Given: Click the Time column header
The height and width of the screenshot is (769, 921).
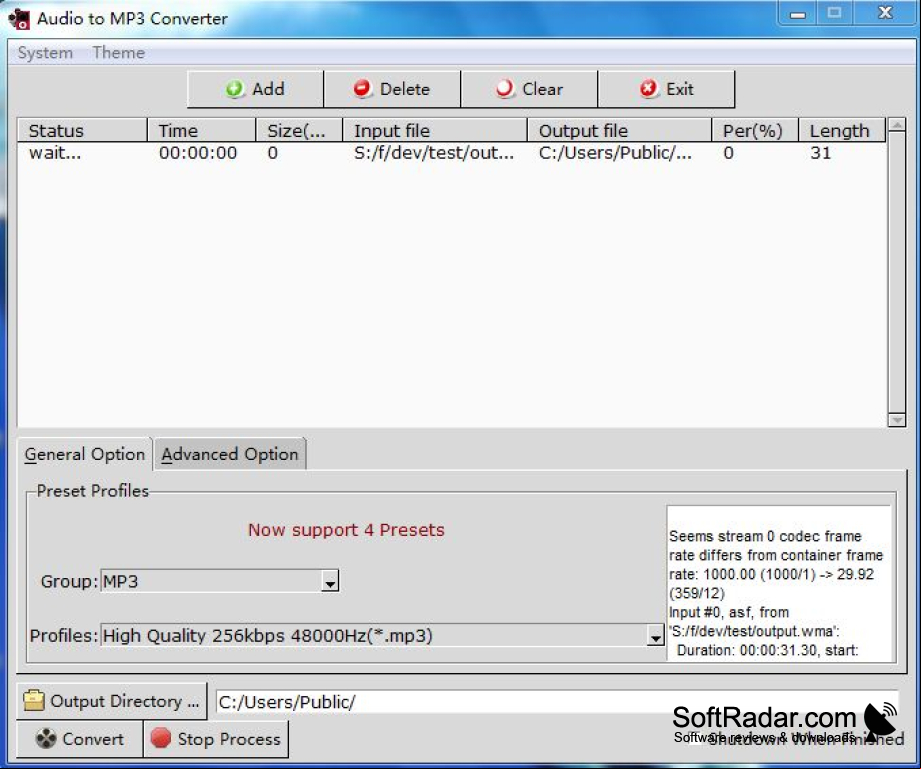Looking at the screenshot, I should coord(201,130).
